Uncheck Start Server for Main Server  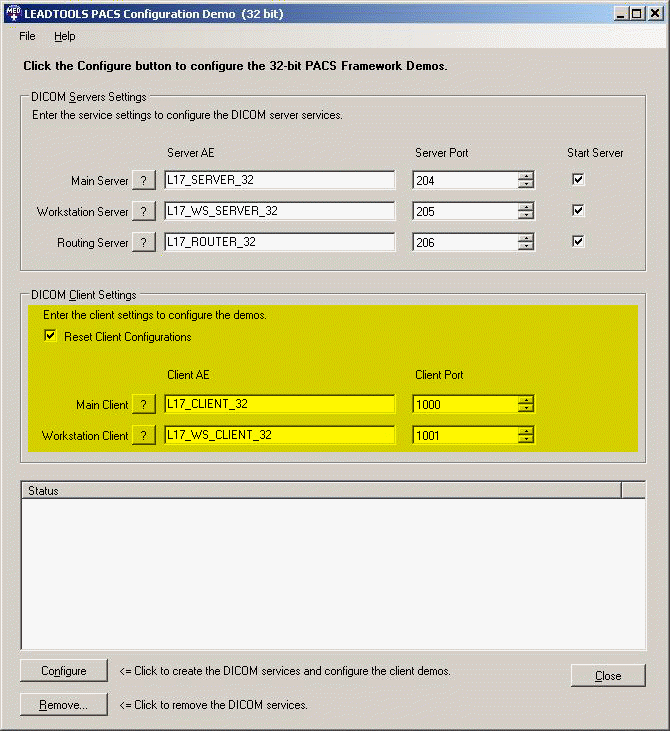578,180
